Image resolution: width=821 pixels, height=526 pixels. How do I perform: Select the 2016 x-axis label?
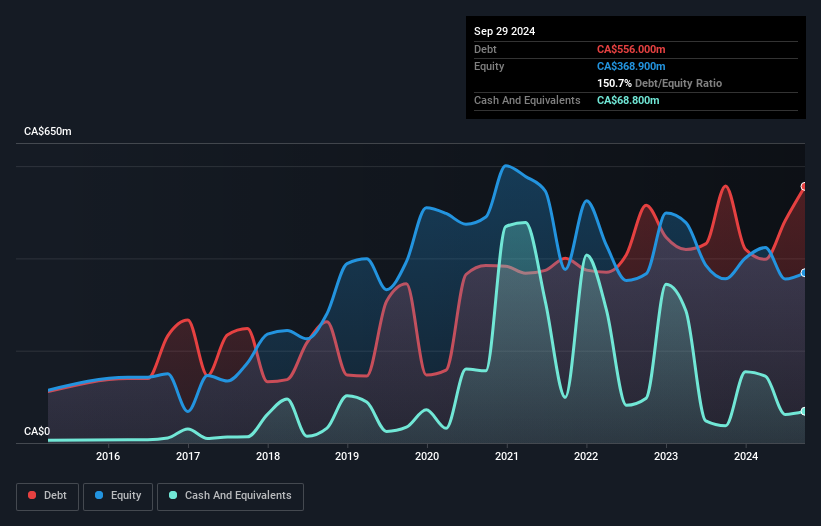pyautogui.click(x=108, y=456)
